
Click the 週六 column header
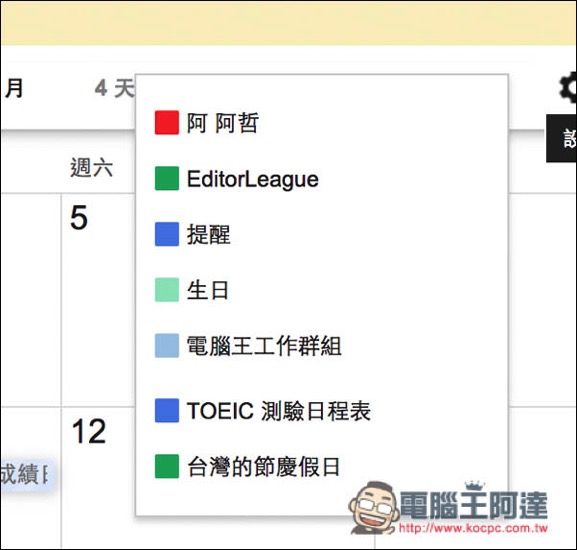[91, 168]
